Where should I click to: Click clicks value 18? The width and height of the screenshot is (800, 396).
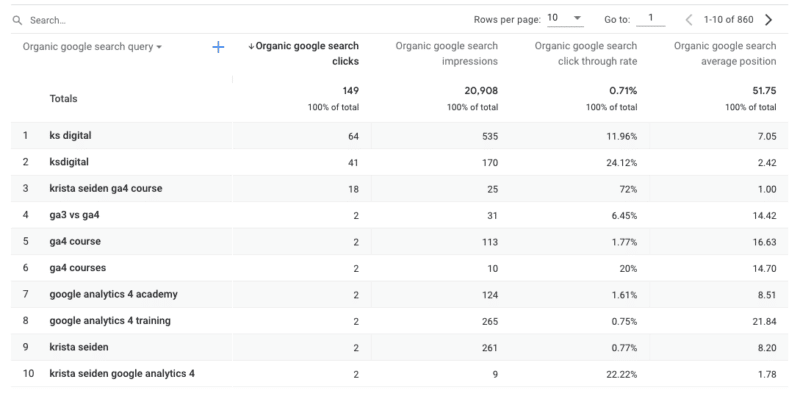[354, 189]
